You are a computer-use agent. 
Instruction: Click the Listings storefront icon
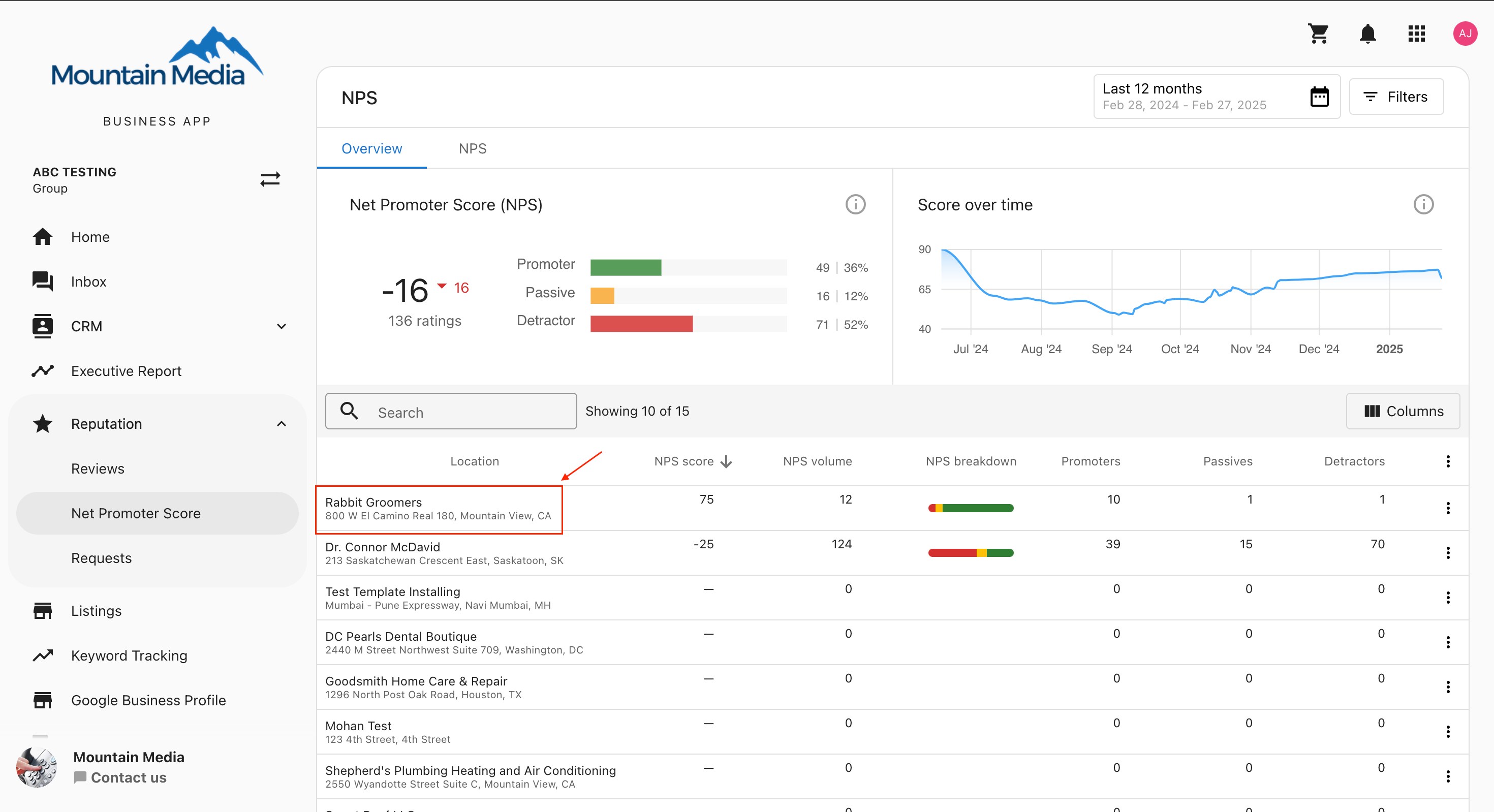[42, 611]
